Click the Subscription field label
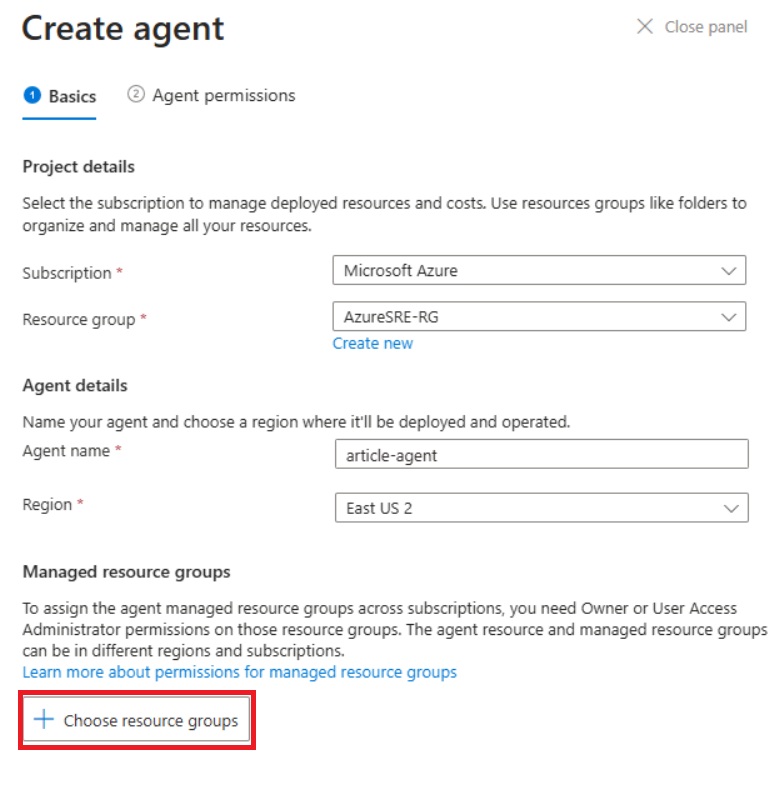780x799 pixels. (67, 273)
